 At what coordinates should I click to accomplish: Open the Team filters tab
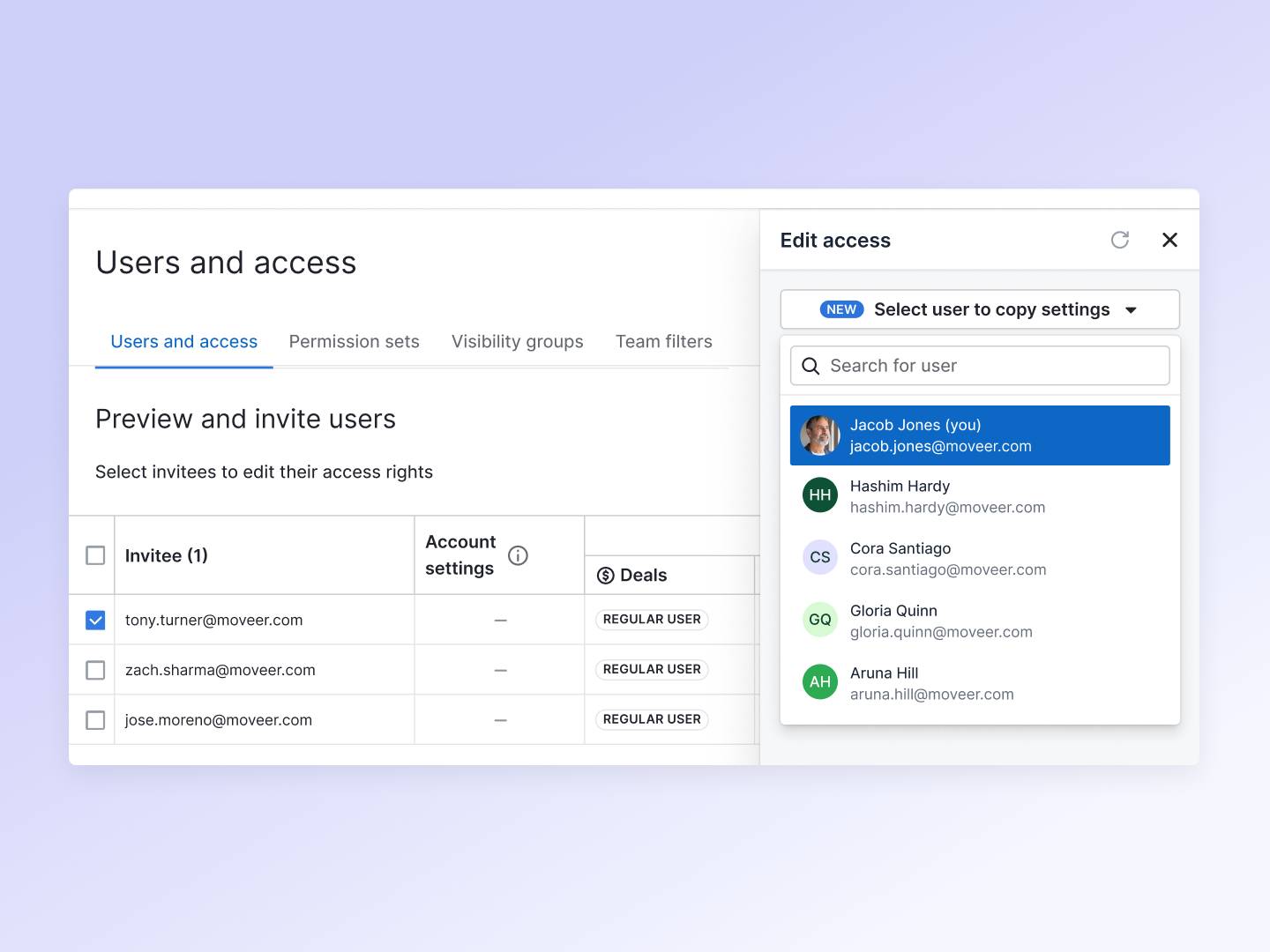(x=664, y=342)
